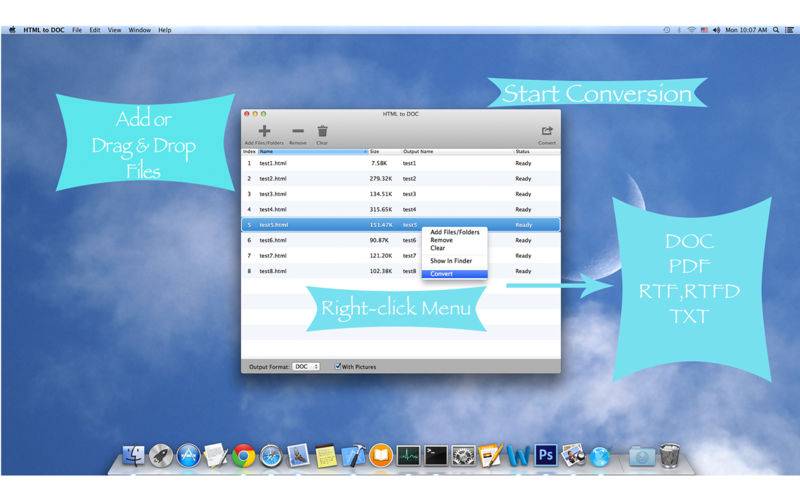Click the Clear trash can toolbar icon
The height and width of the screenshot is (500, 800).
[322, 131]
